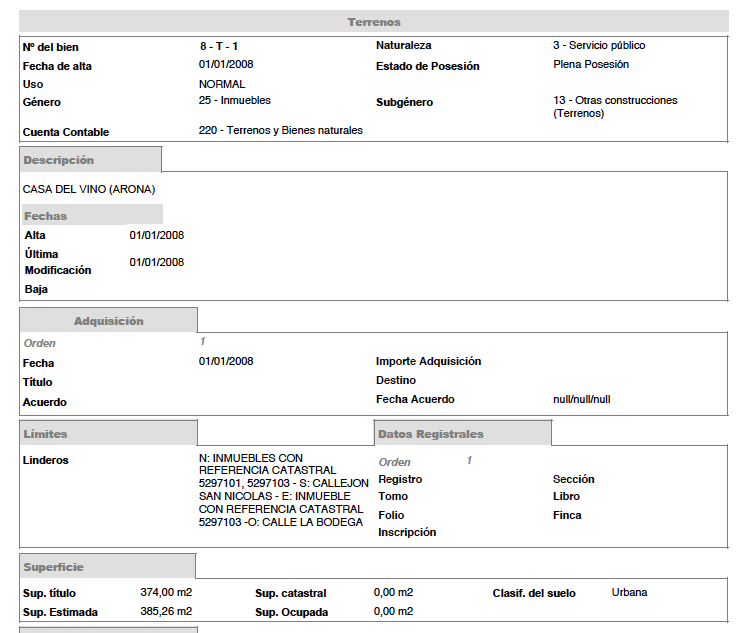Select the Género value 25 - Inmuebles
This screenshot has width=748, height=633.
(235, 101)
